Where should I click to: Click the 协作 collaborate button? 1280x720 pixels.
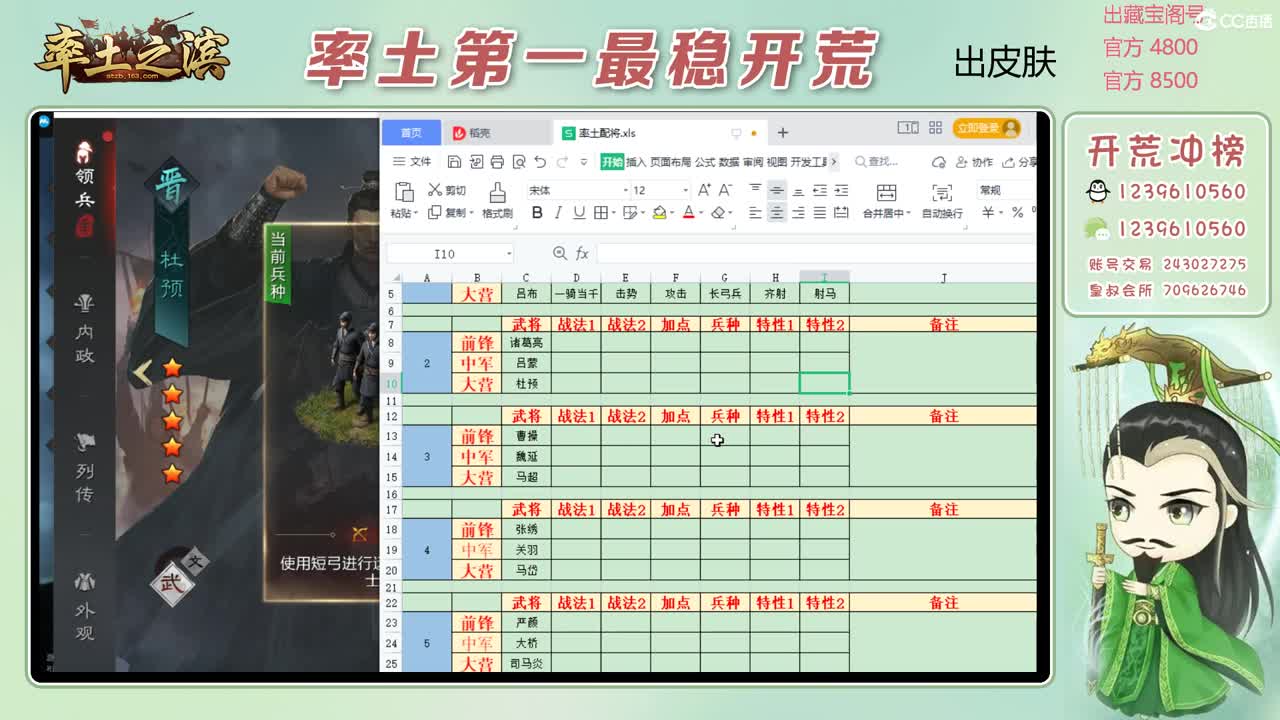pos(975,161)
